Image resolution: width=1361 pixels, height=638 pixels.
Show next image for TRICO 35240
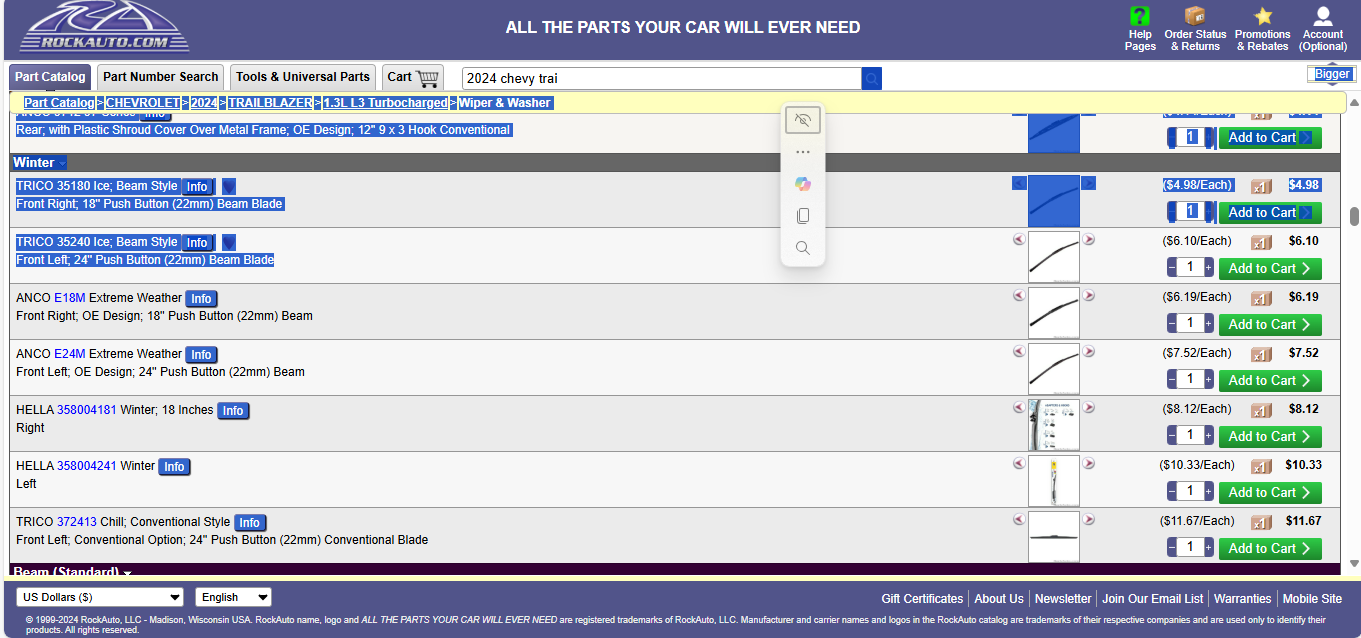[x=1089, y=239]
